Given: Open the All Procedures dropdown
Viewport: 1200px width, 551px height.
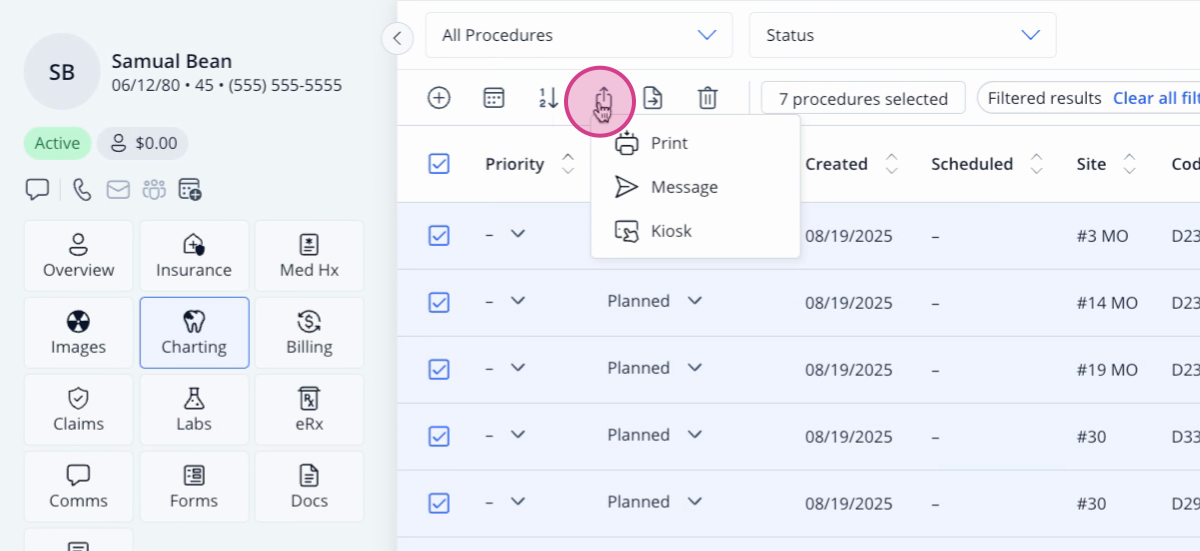Looking at the screenshot, I should click(579, 35).
